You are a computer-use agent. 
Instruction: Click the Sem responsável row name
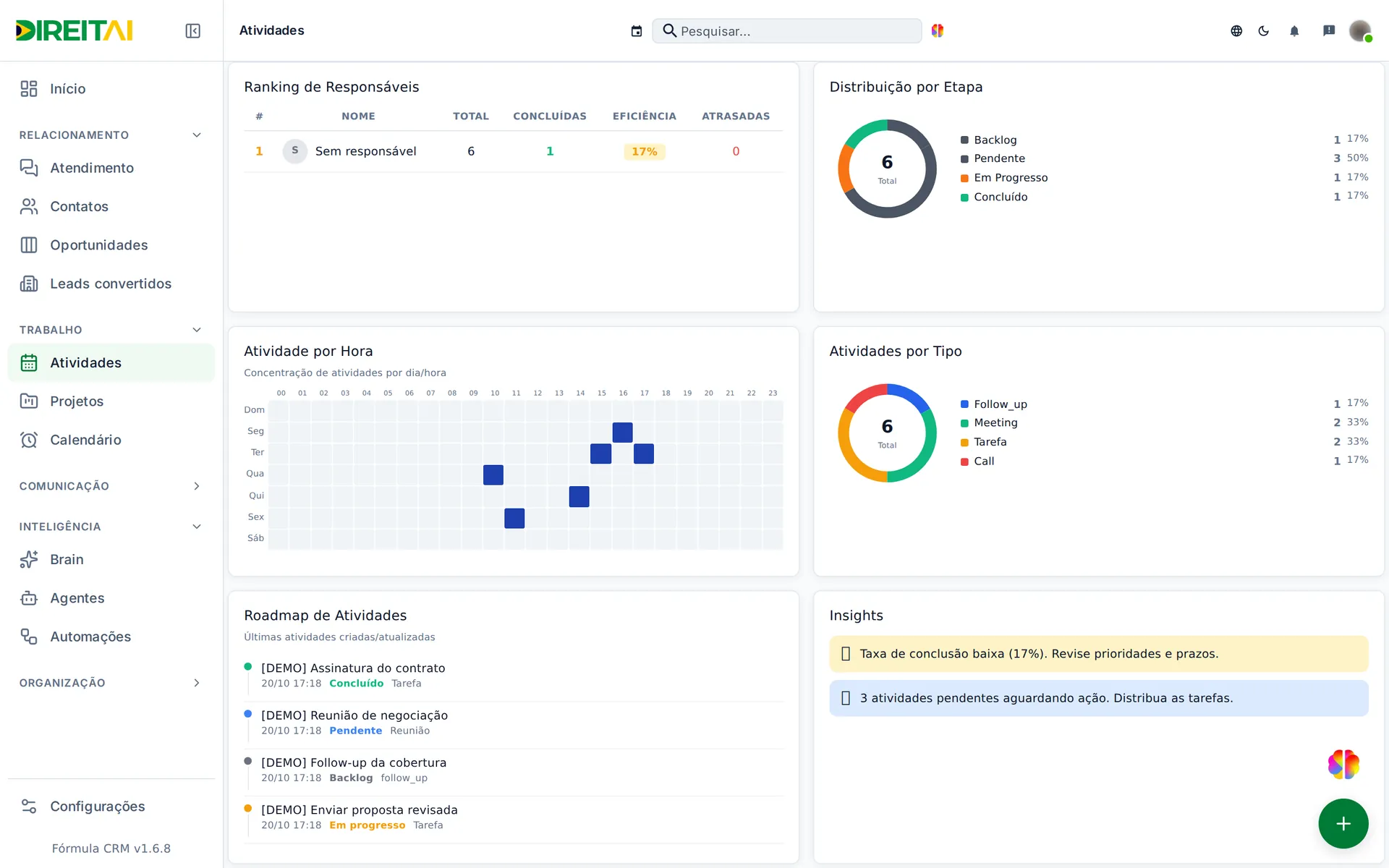(x=365, y=151)
